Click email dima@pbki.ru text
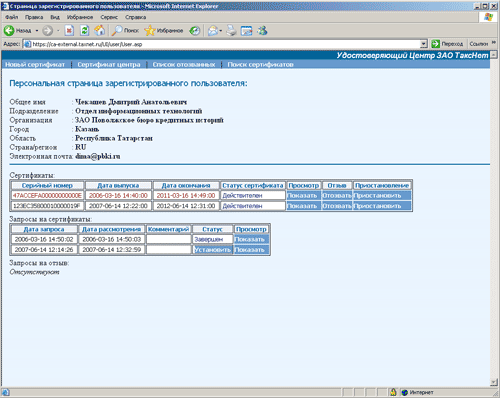Screen dimensions: 500x398 click(x=98, y=156)
